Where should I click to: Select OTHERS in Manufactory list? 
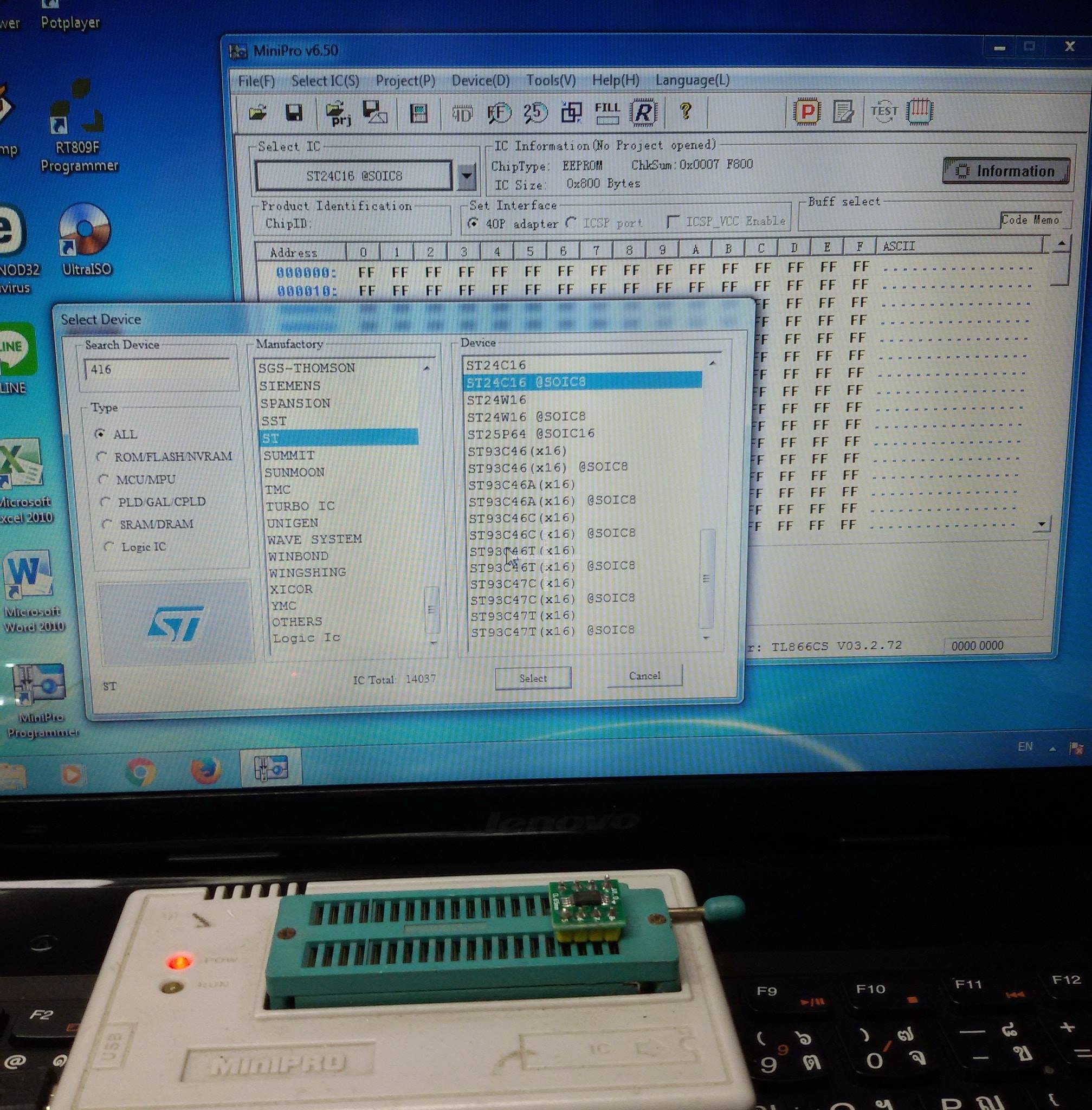[x=296, y=621]
